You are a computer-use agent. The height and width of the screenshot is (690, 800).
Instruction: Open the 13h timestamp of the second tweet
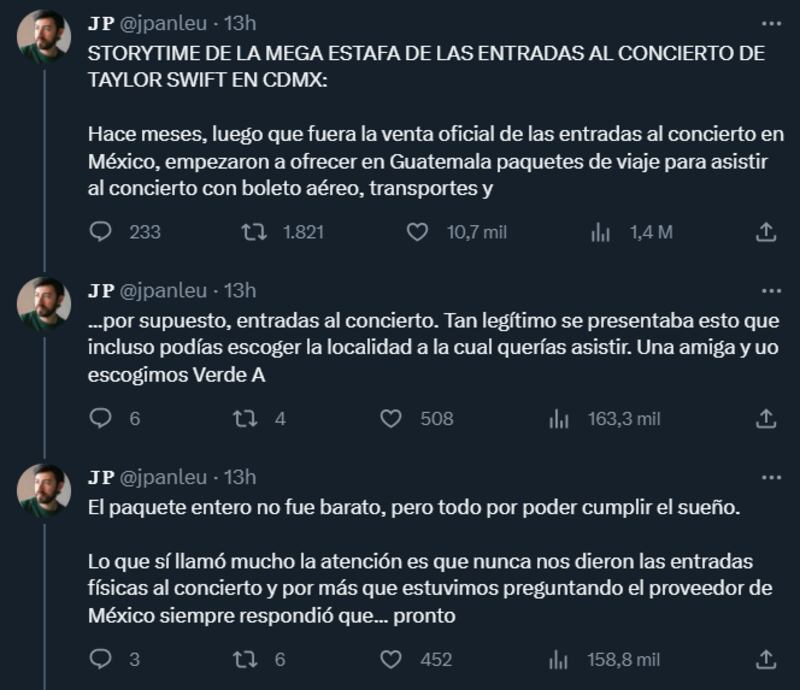(x=240, y=291)
